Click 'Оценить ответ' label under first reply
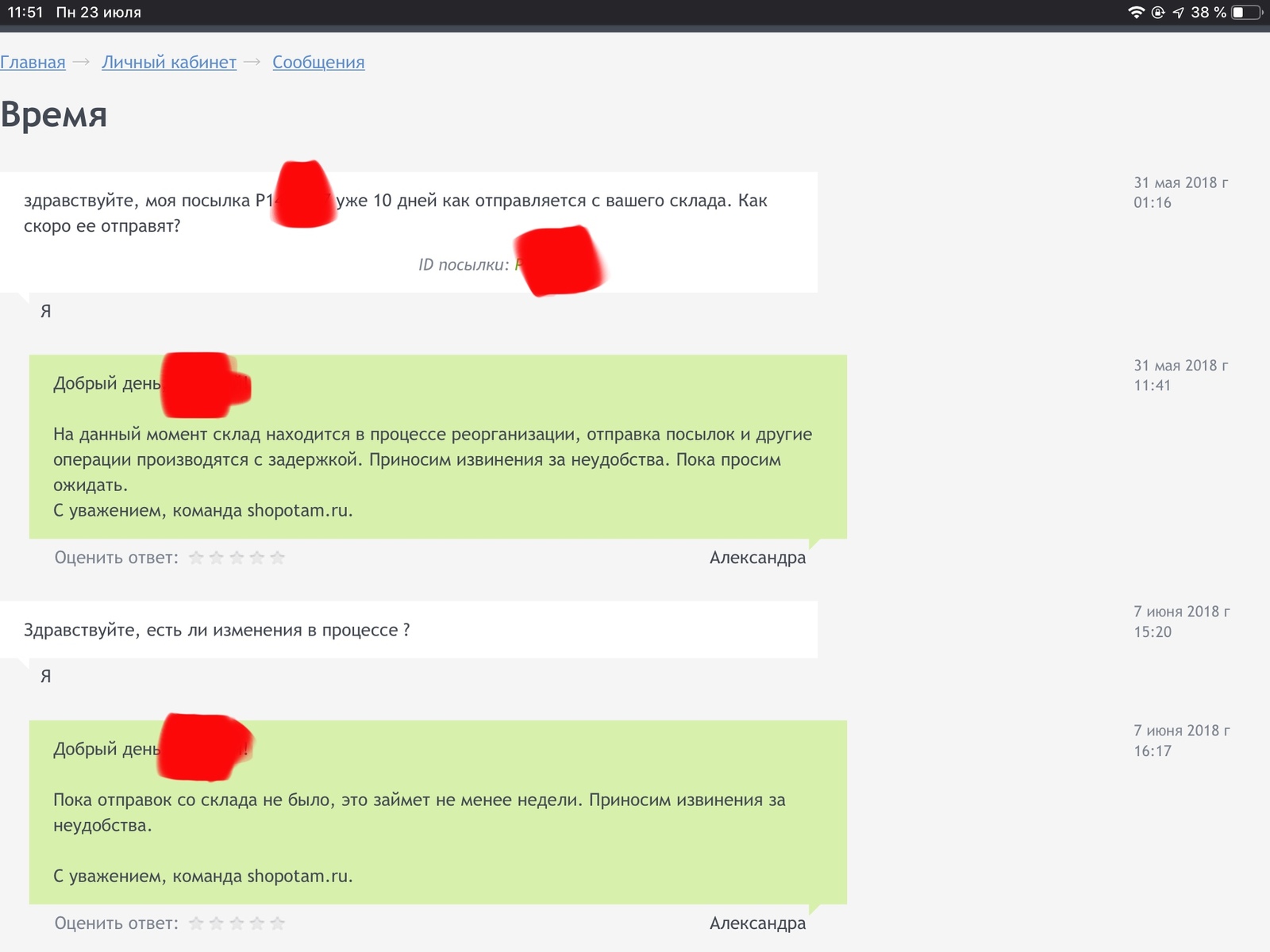Viewport: 1270px width, 952px height. point(117,558)
